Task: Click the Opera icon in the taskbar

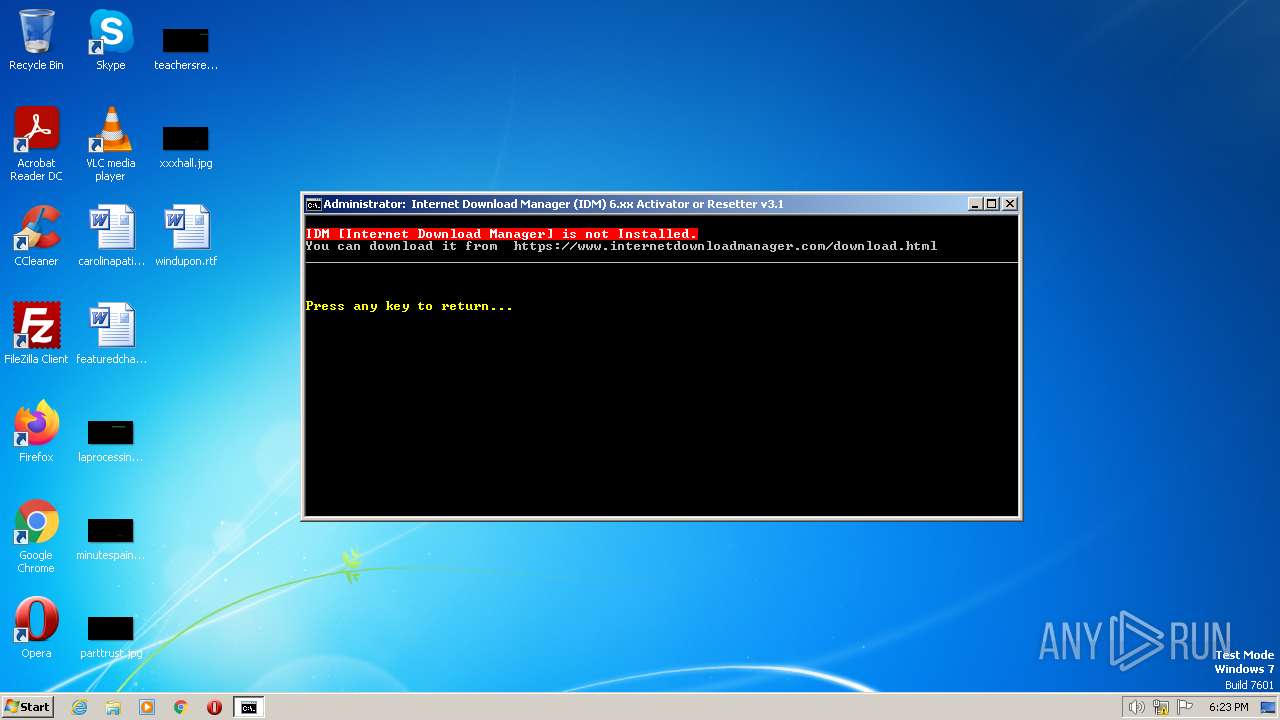Action: click(214, 707)
